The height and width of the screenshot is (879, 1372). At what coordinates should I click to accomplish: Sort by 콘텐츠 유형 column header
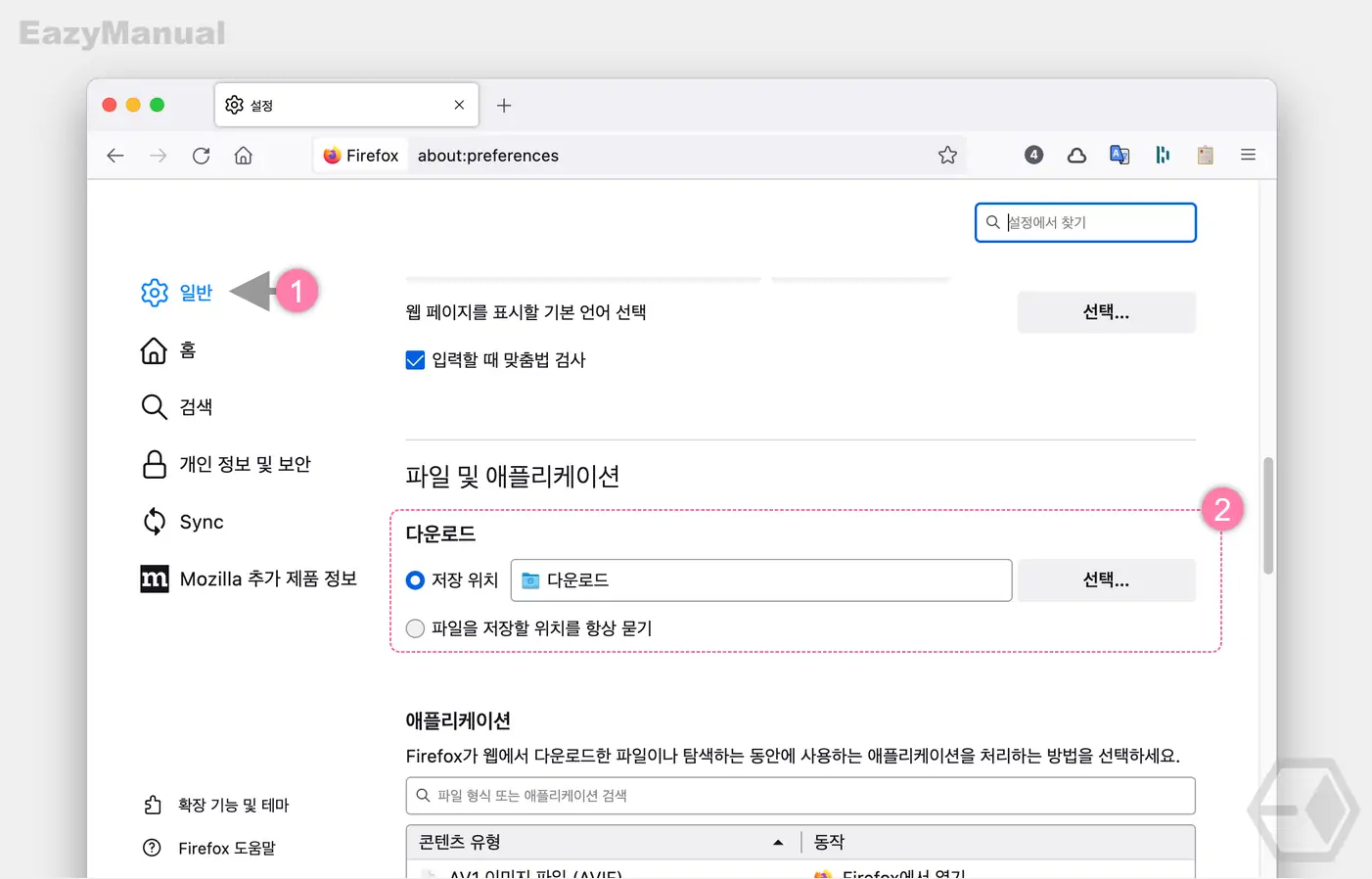point(603,842)
